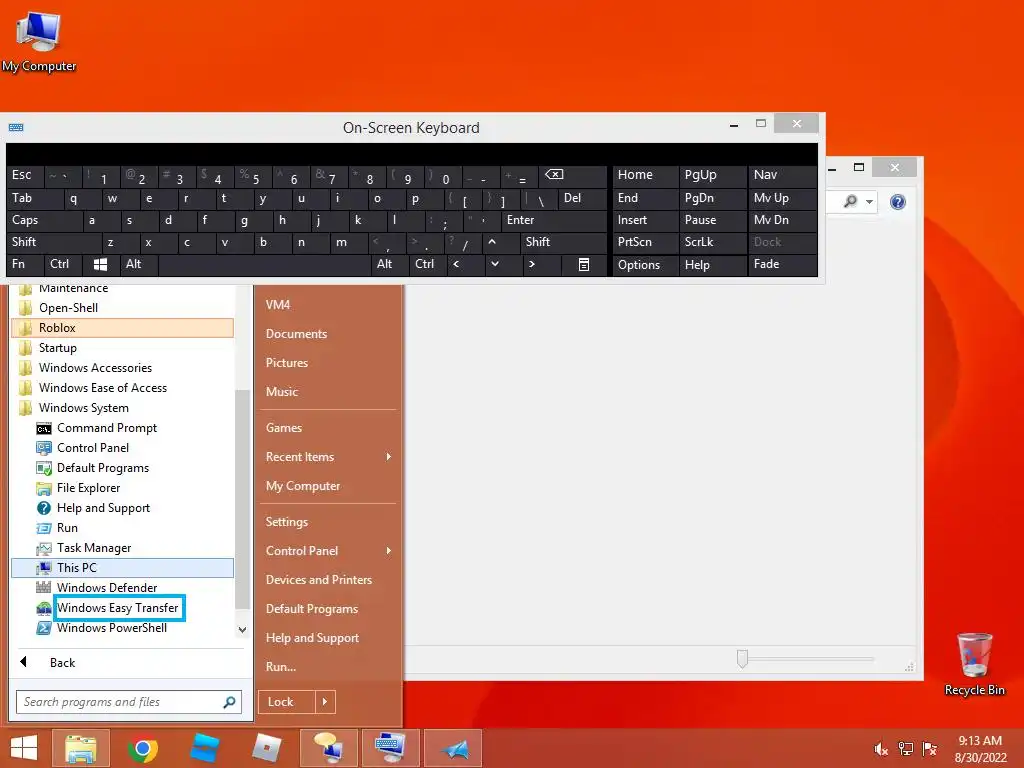
Task: Click the programs list scrollbar down arrow
Action: click(x=242, y=630)
